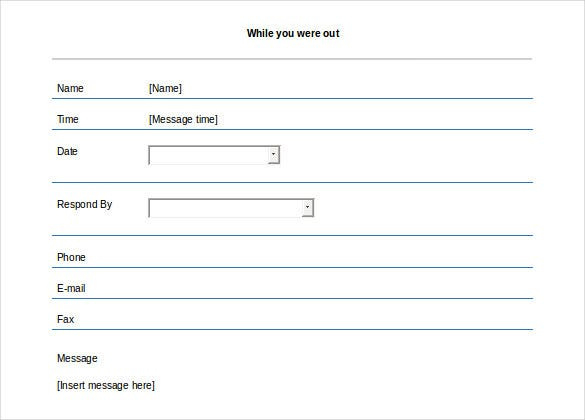Click empty area beside Phone label
Screen dimensions: 585x420
coord(310,257)
